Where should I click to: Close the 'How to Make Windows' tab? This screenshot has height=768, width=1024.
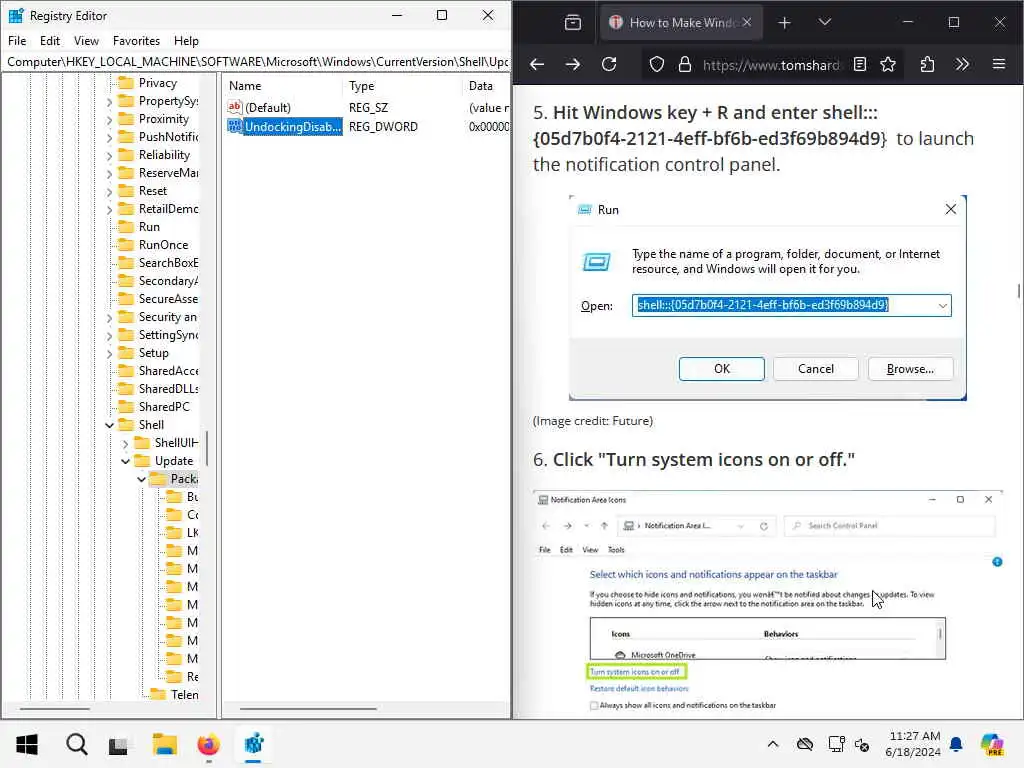746,22
